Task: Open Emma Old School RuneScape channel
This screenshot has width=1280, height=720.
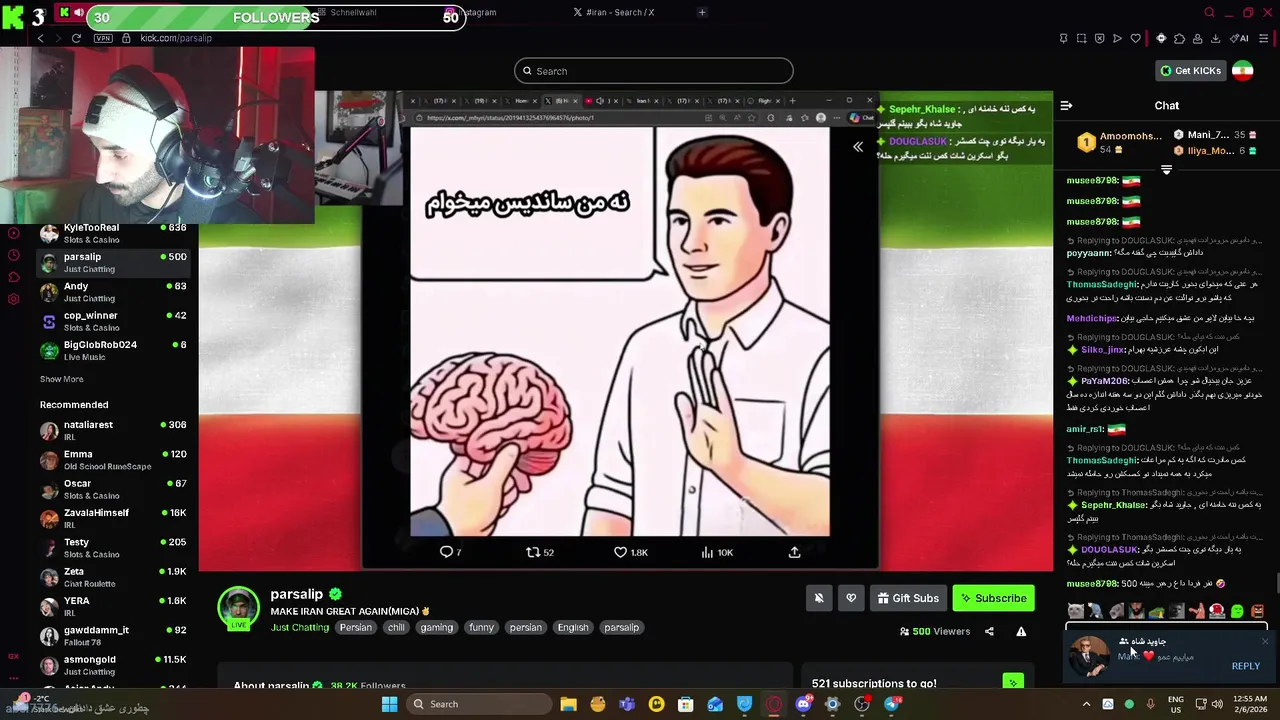Action: coord(113,460)
